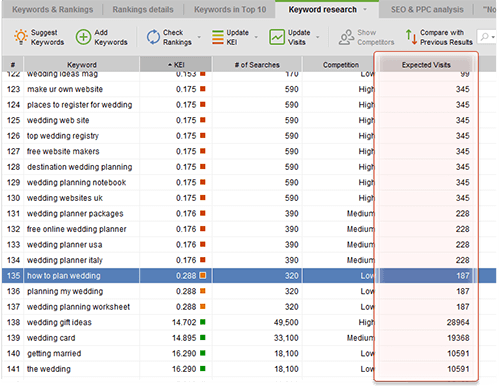Click the 33,100 searches value
This screenshot has height=386, width=500.
286,338
